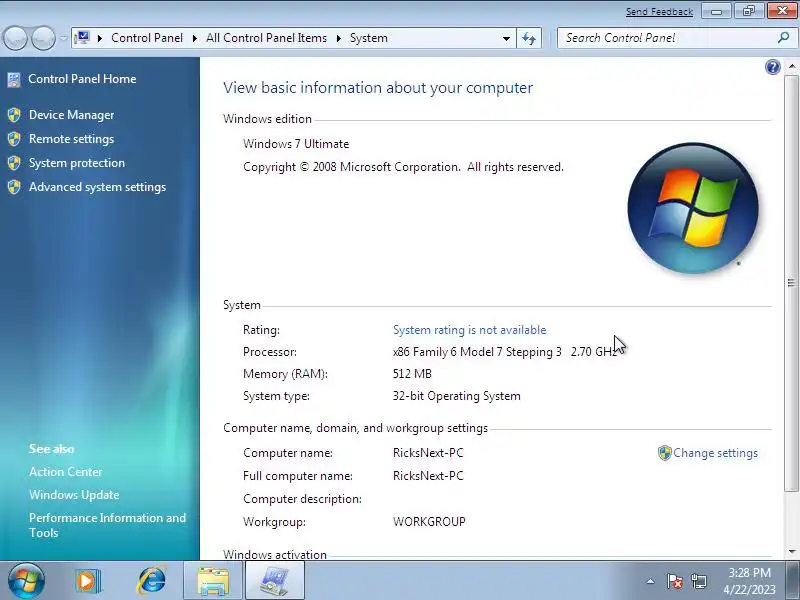
Task: Click the Full computer name RicksNext-PC value
Action: coord(428,476)
